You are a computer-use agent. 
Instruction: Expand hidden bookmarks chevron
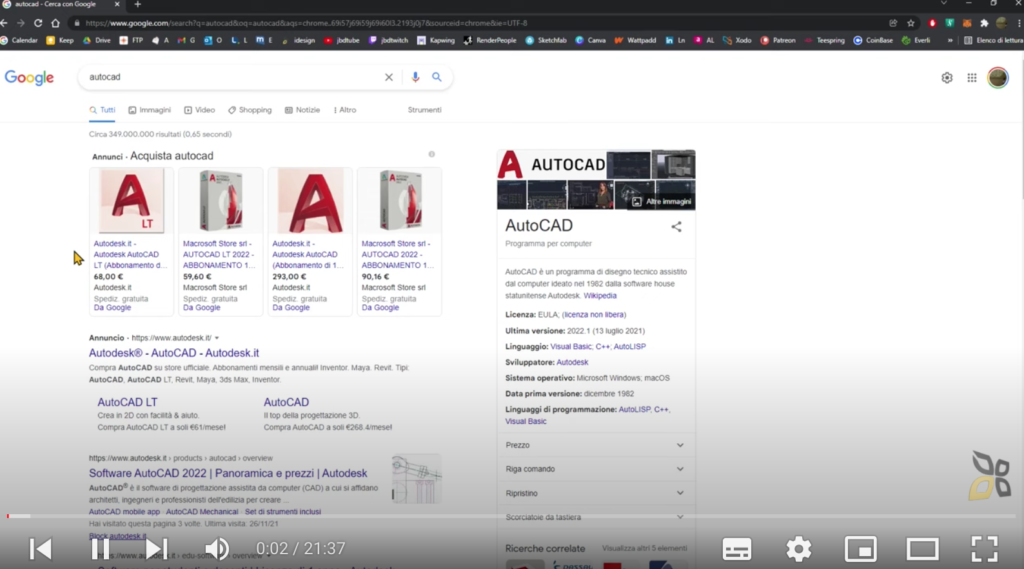click(950, 40)
